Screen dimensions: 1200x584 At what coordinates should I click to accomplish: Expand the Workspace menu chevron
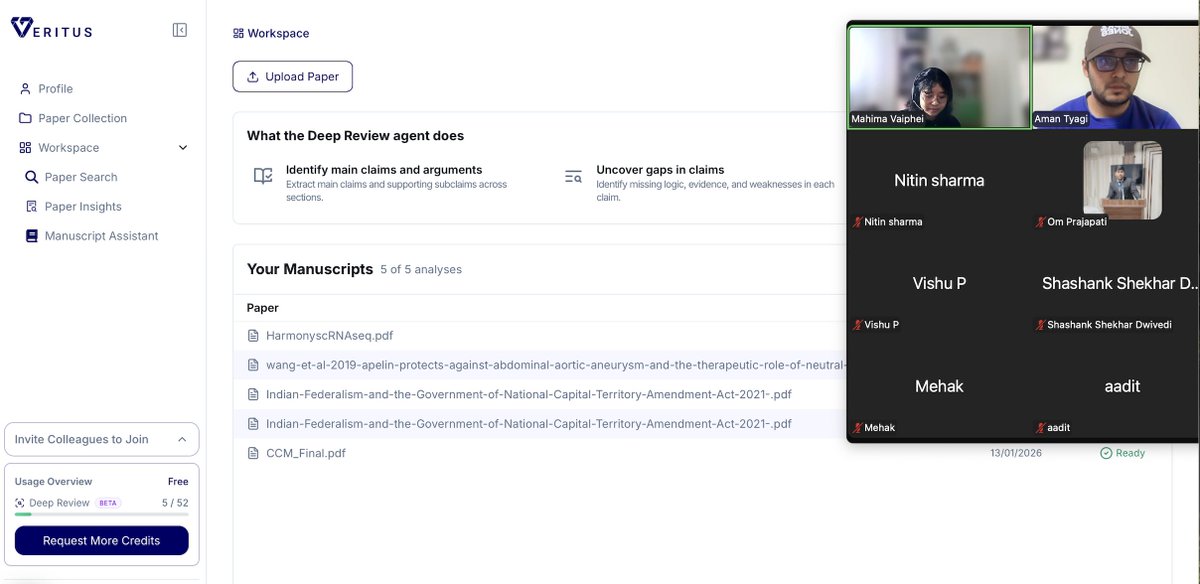point(183,148)
